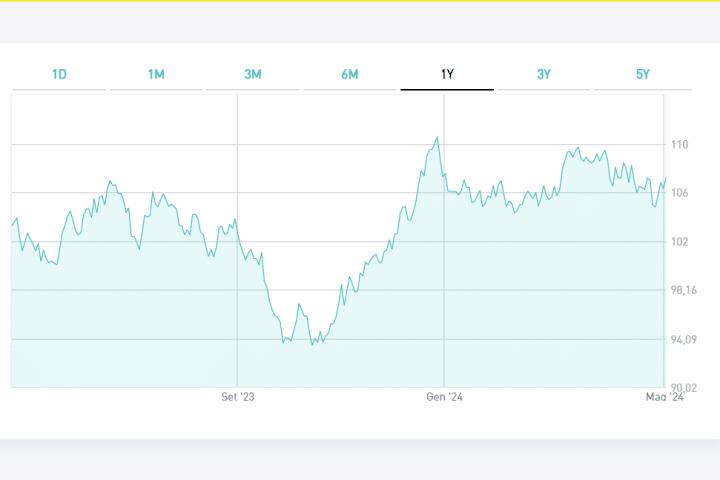The width and height of the screenshot is (720, 480).
Task: Open the 6M time range tab
Action: (x=350, y=75)
